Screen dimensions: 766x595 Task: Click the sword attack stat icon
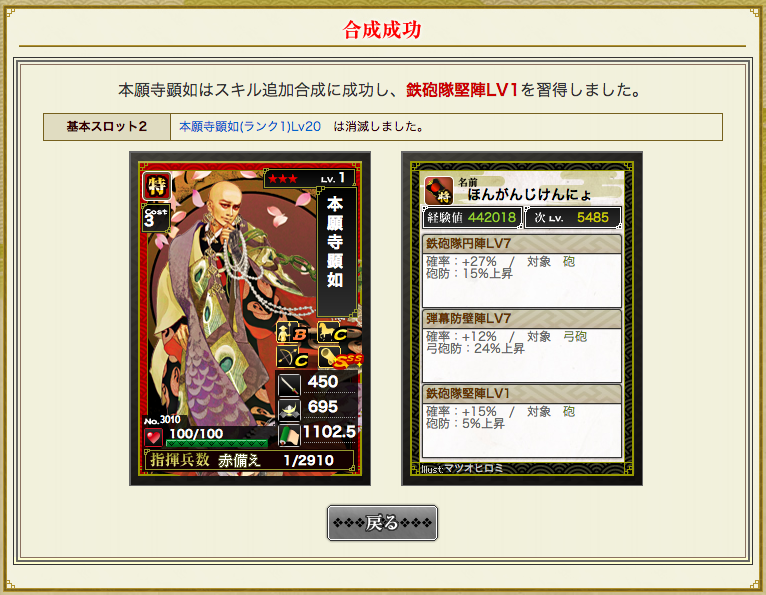coord(289,385)
